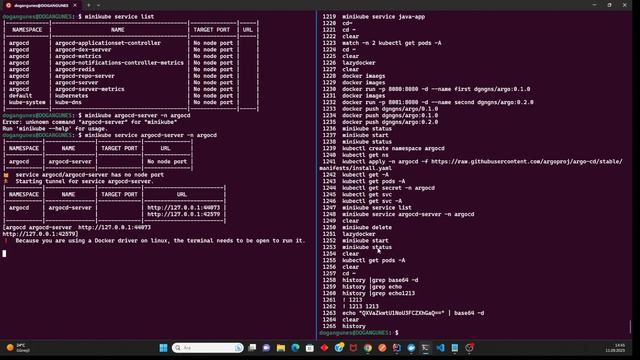The image size is (640, 360).
Task: Click the kube-dns service name
Action: pyautogui.click(x=68, y=102)
